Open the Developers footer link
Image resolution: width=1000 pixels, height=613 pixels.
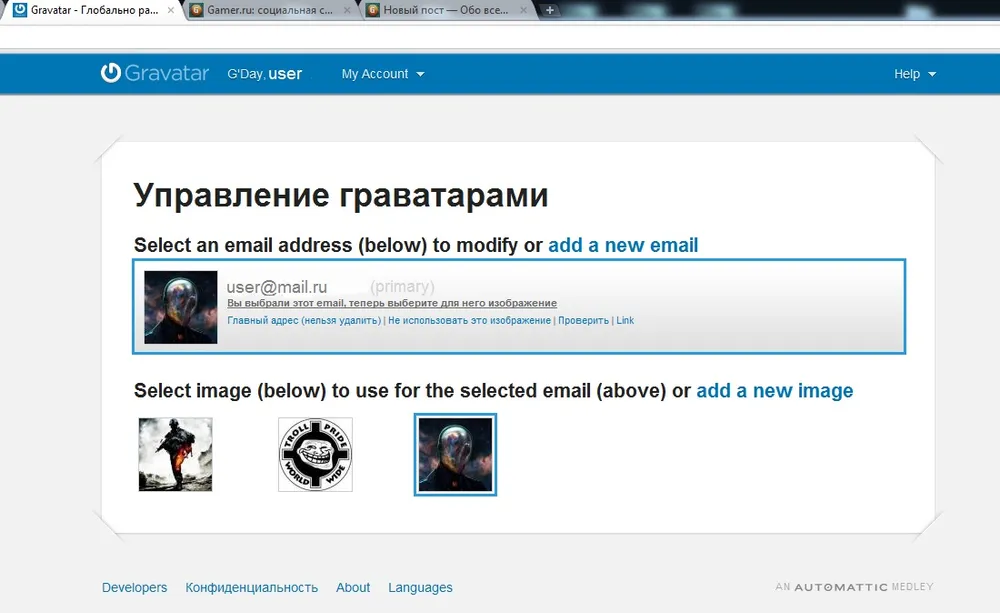pyautogui.click(x=135, y=587)
